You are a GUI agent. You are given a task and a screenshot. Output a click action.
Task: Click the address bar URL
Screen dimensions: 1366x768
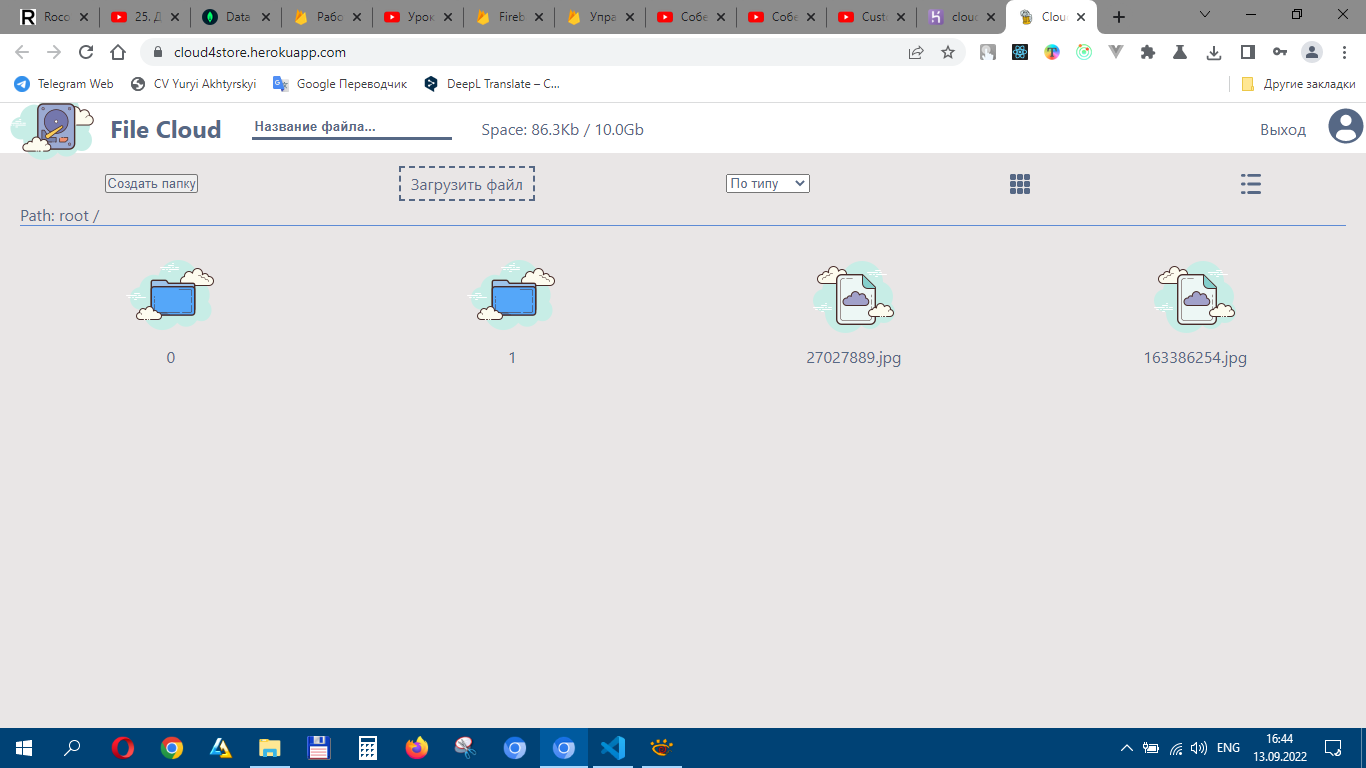[x=260, y=52]
